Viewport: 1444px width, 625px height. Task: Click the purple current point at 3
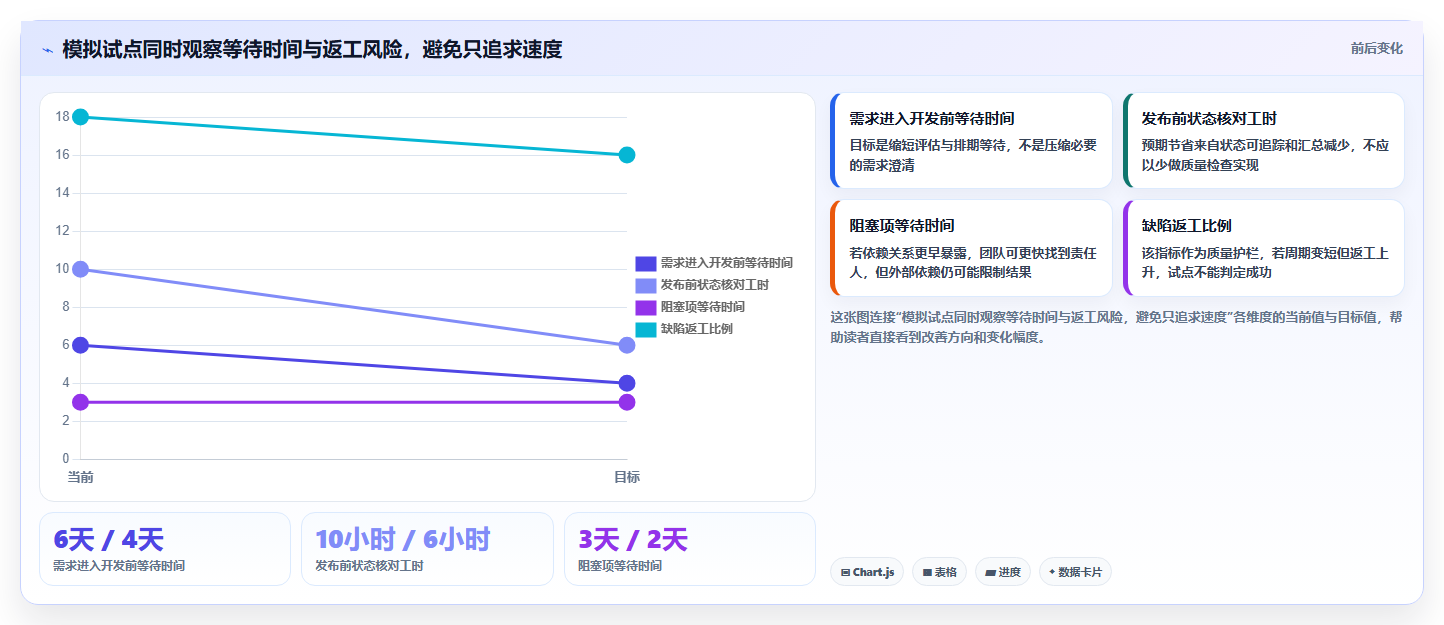81,402
